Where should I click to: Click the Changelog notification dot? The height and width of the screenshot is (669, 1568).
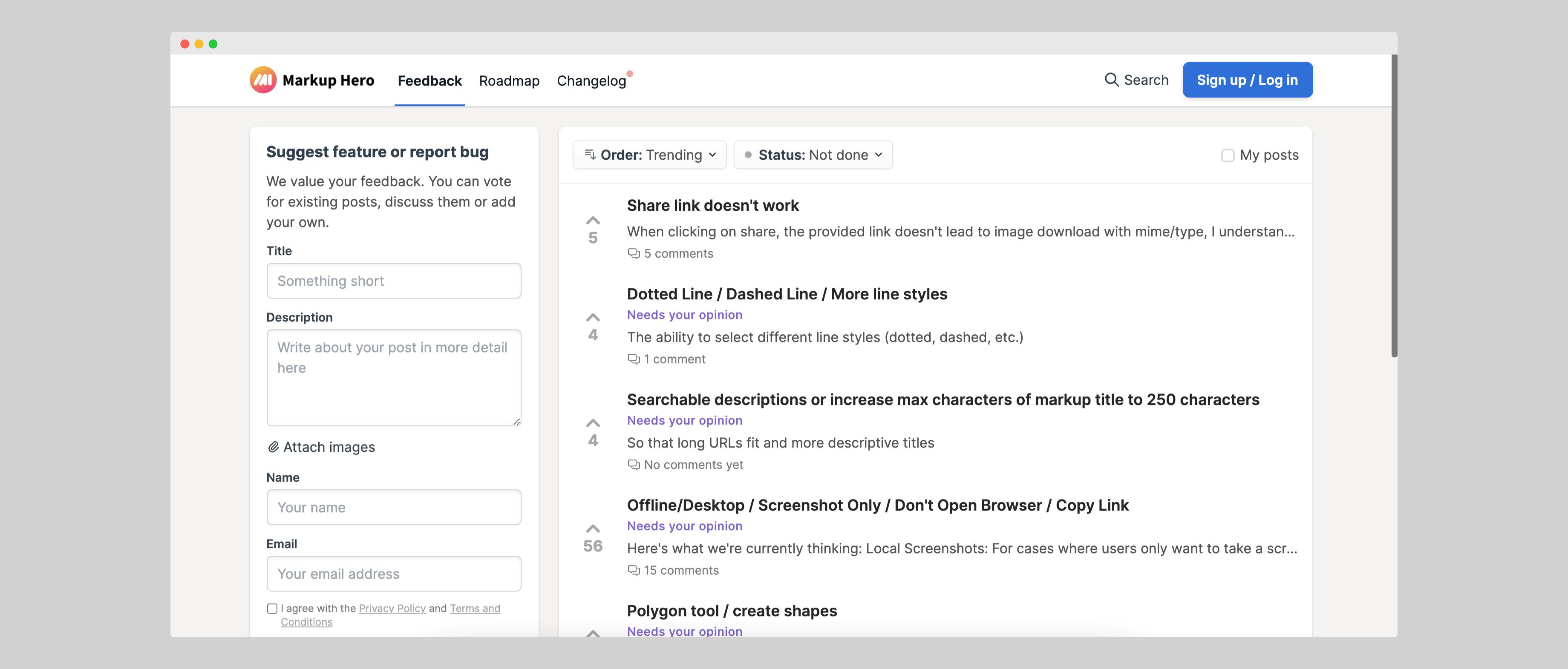coord(630,74)
